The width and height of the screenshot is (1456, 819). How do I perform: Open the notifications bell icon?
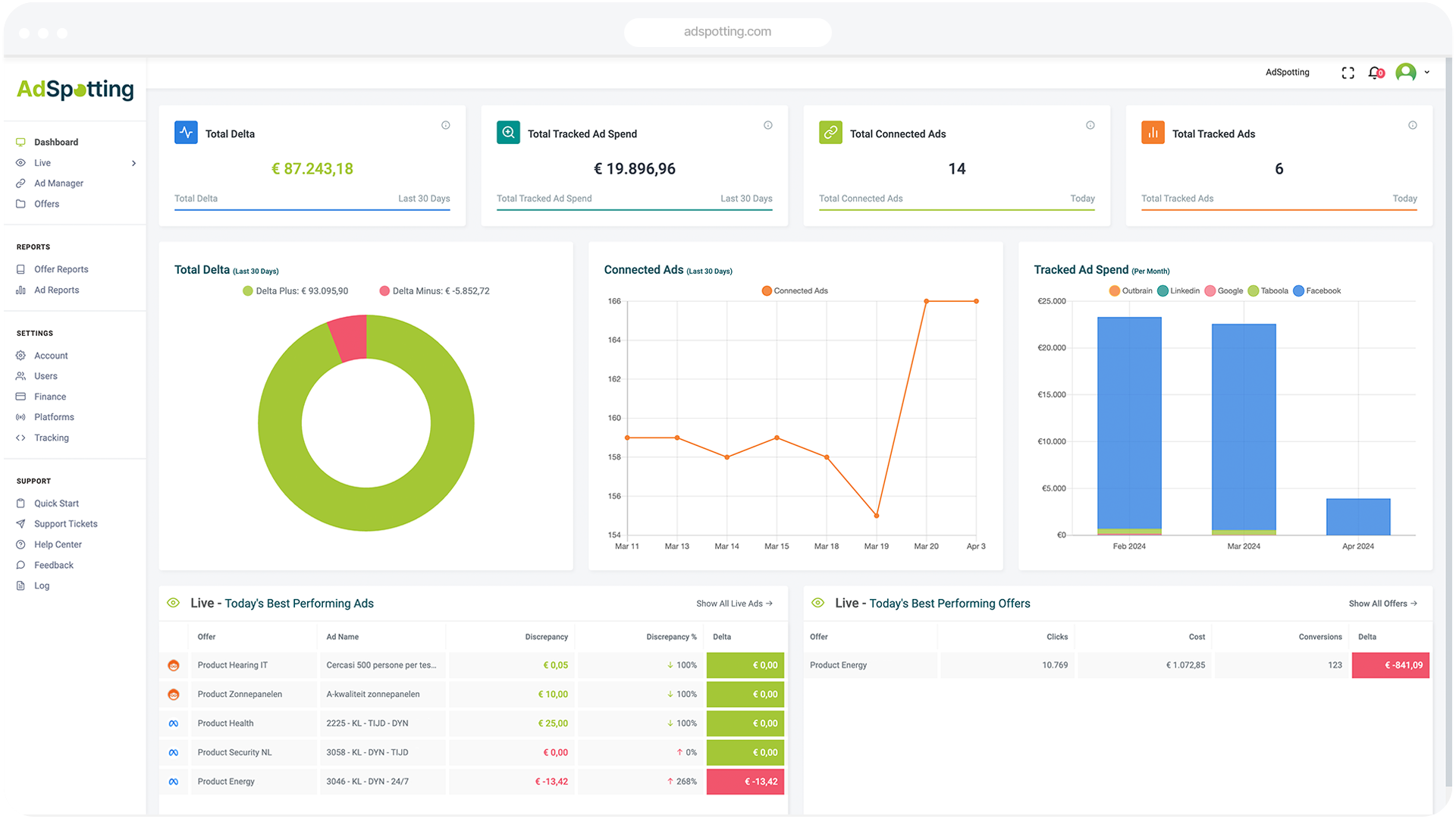(1374, 73)
